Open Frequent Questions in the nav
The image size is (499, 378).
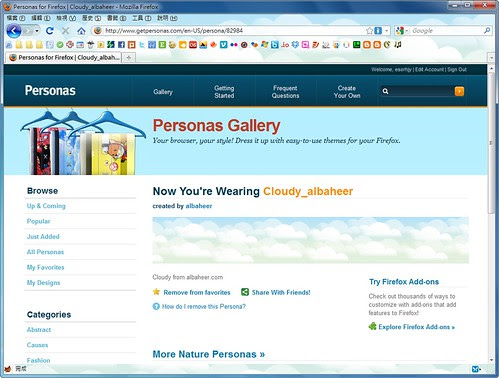click(285, 92)
